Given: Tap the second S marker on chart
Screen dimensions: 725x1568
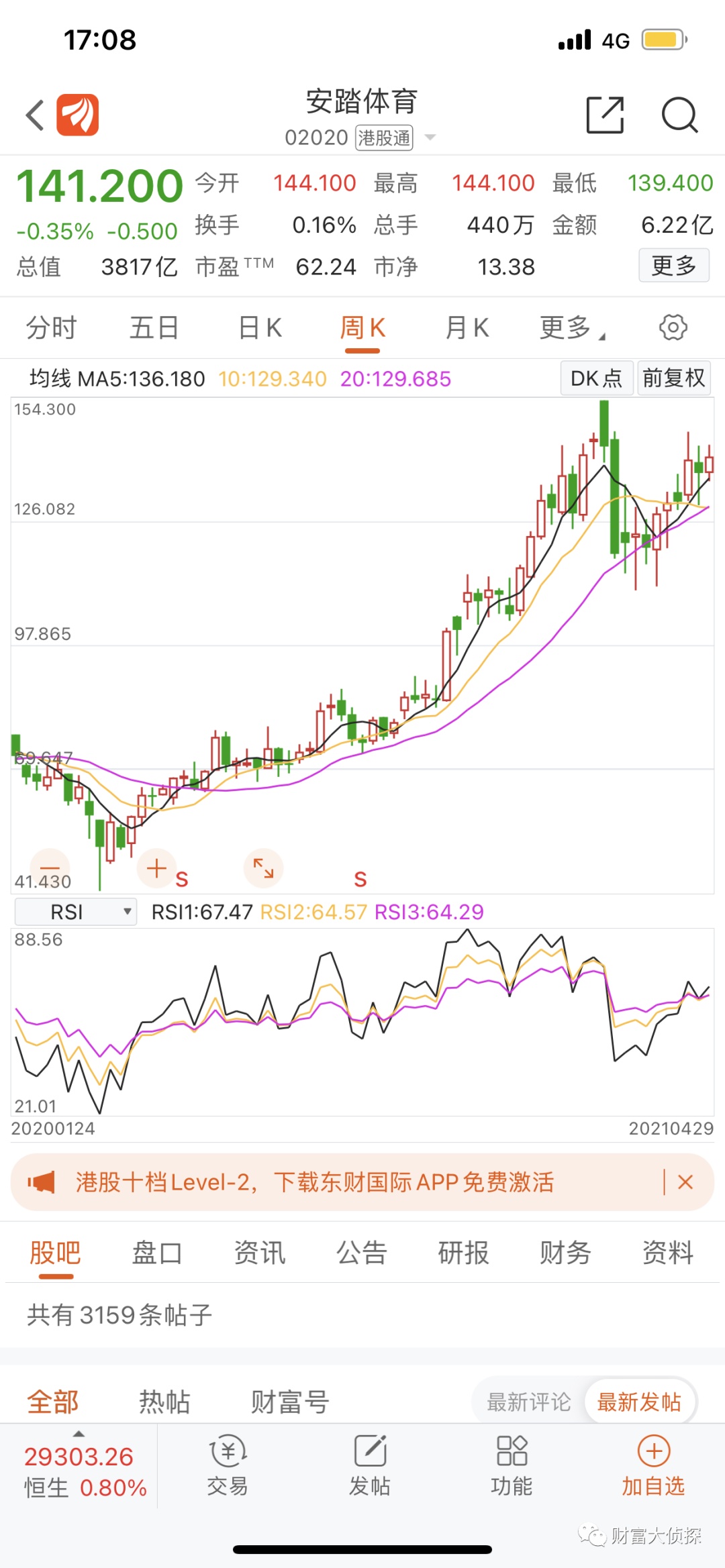Looking at the screenshot, I should pyautogui.click(x=360, y=879).
